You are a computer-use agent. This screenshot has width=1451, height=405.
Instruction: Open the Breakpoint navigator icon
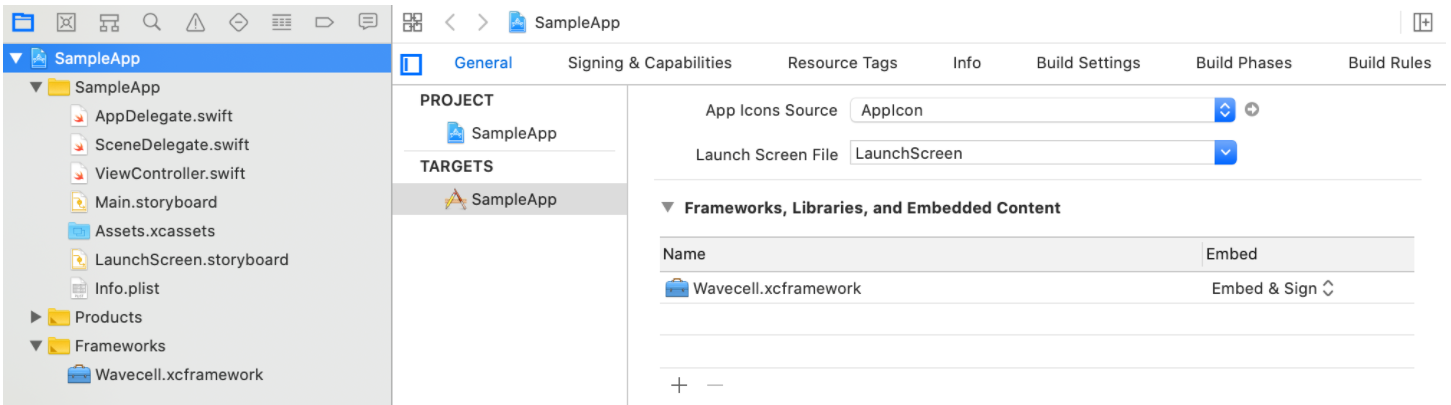pyautogui.click(x=324, y=21)
